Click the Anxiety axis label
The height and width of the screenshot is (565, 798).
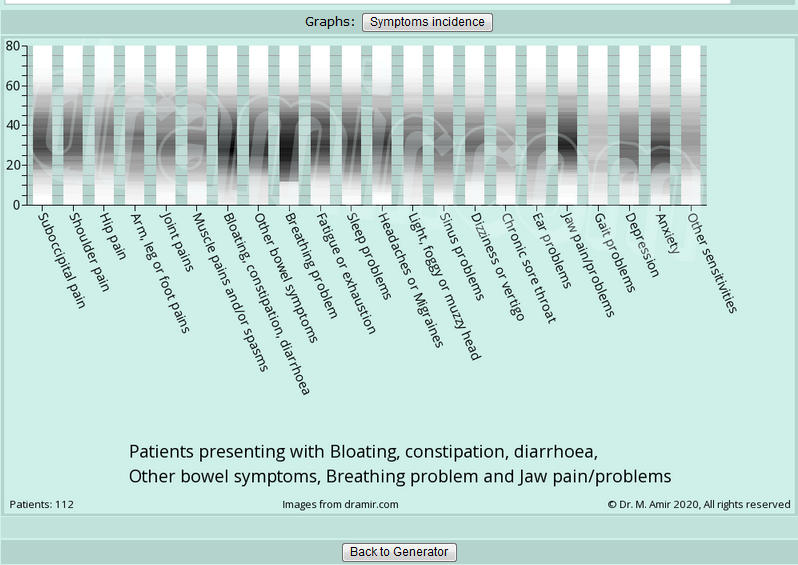668,232
